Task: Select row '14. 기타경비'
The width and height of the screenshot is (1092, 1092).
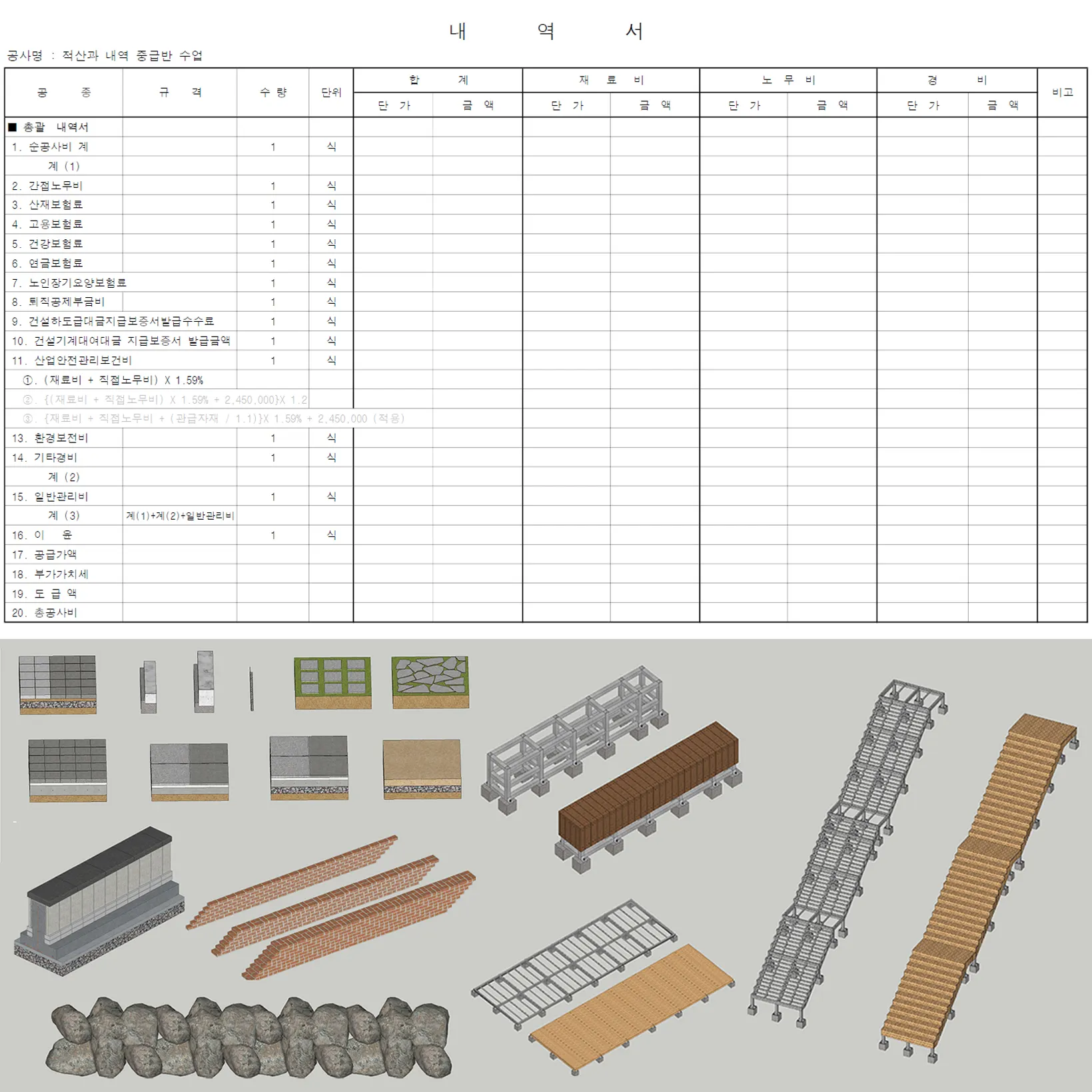Action: click(x=546, y=458)
